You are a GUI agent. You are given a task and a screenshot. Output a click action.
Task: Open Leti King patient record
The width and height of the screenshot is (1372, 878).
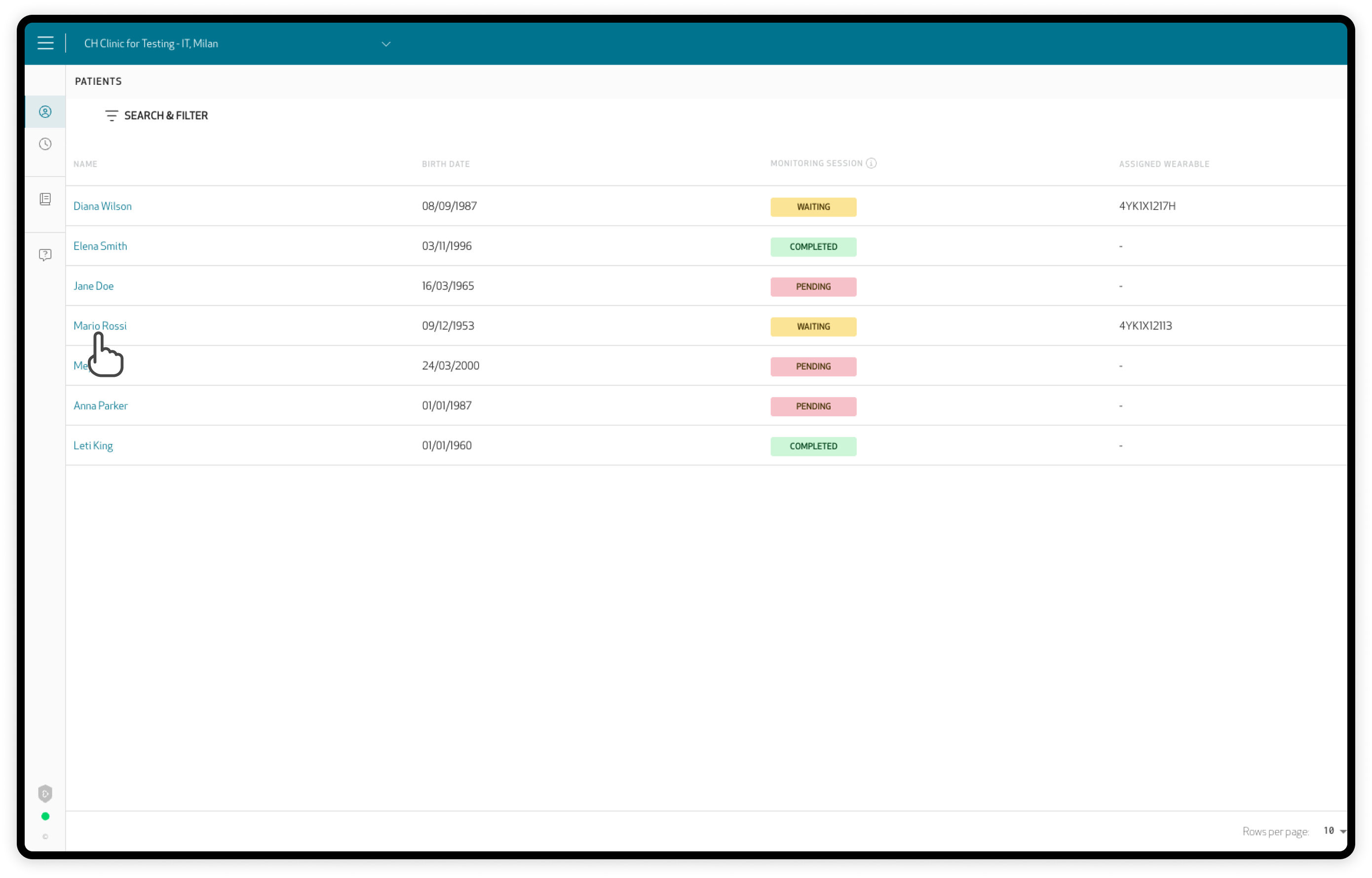point(94,446)
